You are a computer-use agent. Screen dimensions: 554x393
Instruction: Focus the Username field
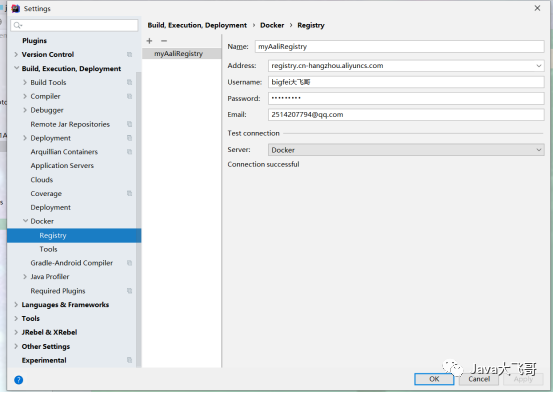(x=406, y=82)
